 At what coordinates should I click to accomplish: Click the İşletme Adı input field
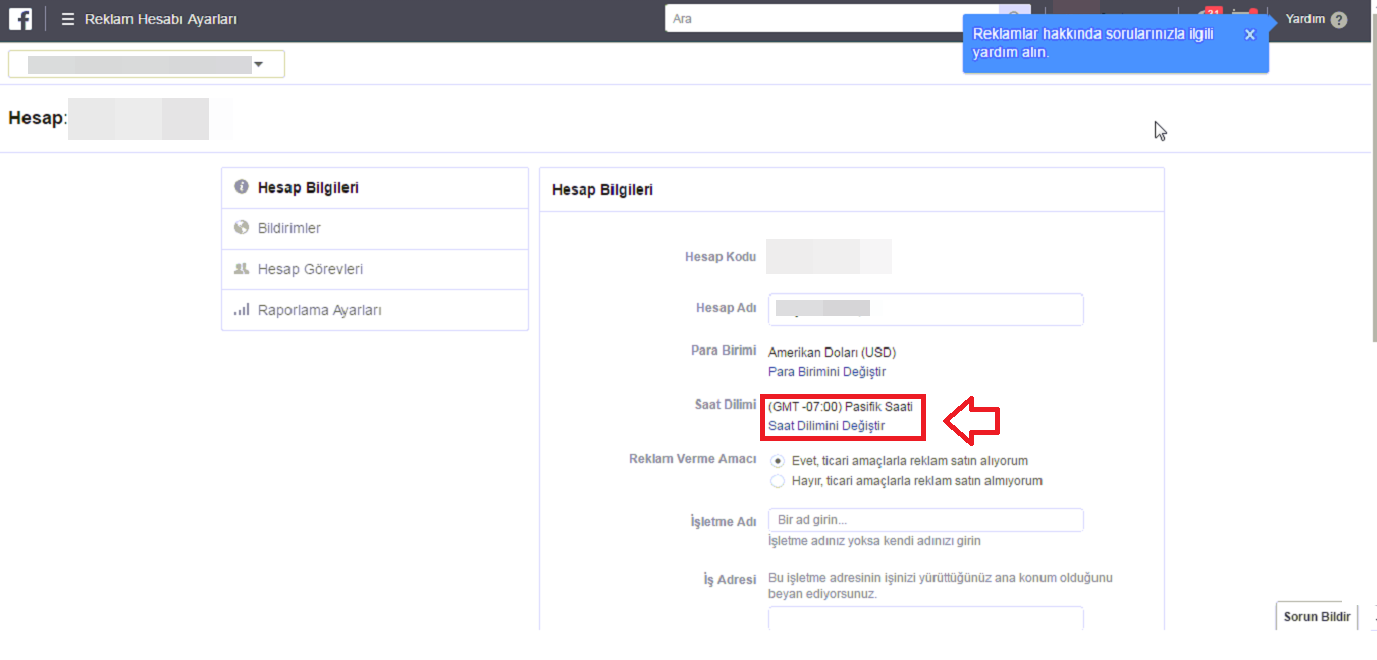click(x=926, y=520)
